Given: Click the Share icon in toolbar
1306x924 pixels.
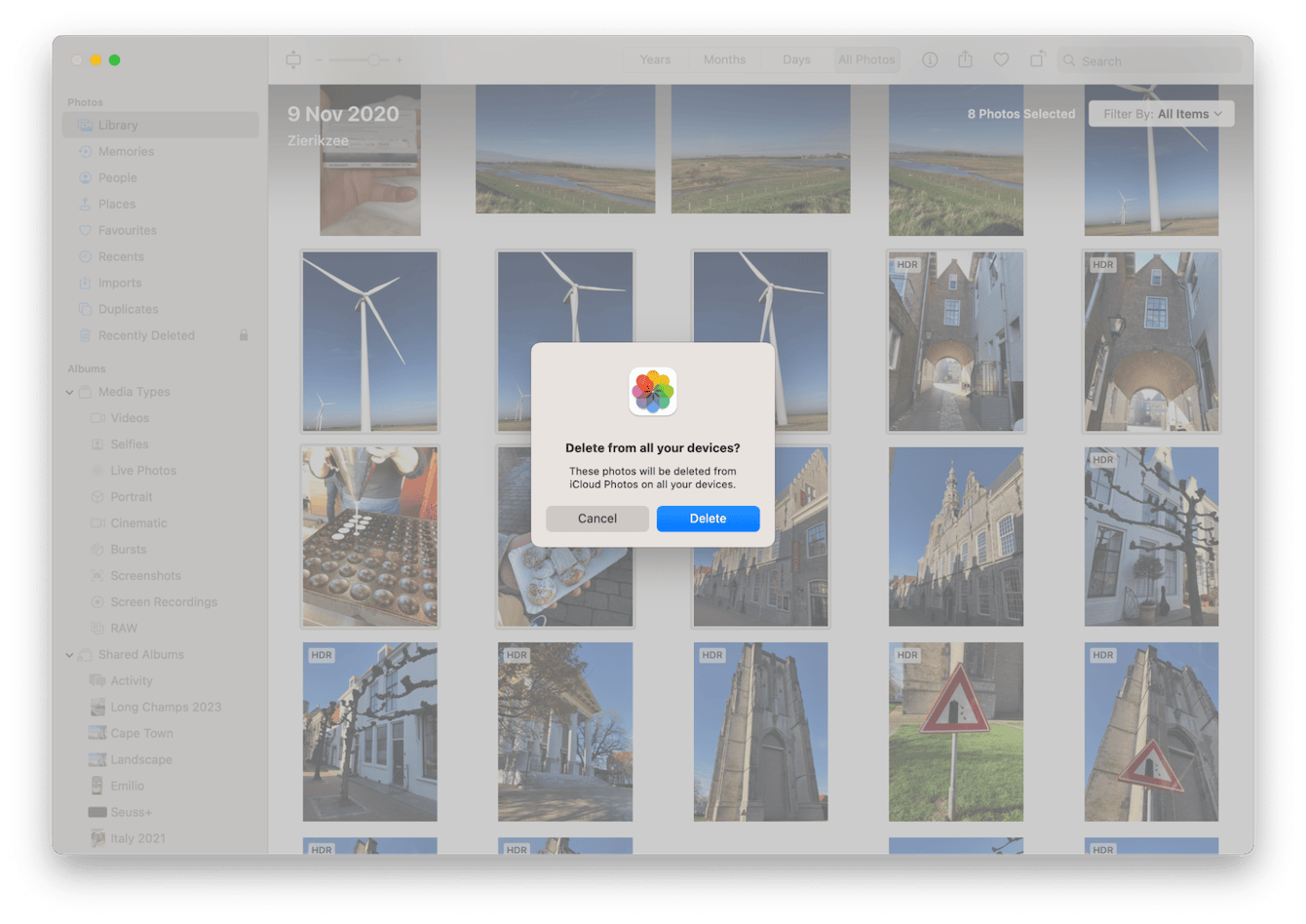Looking at the screenshot, I should point(965,60).
